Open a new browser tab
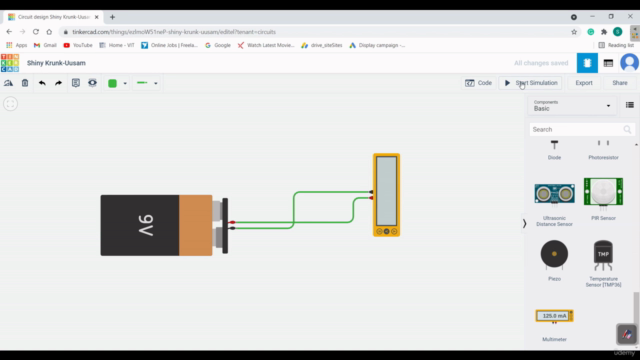 (112, 17)
